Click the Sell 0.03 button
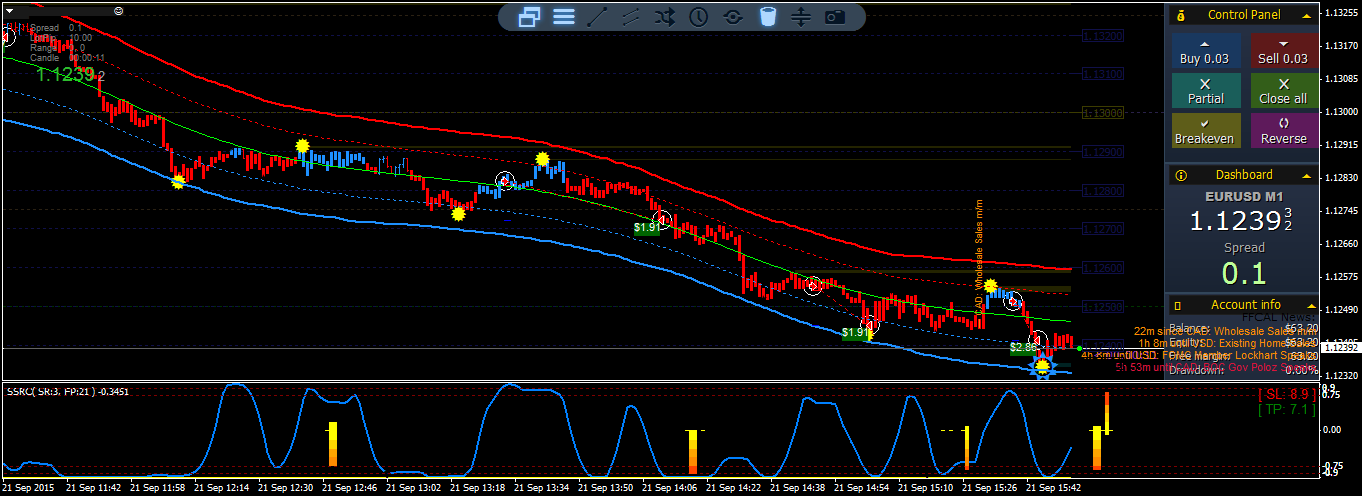Viewport: 1362px width, 496px height. 1284,51
